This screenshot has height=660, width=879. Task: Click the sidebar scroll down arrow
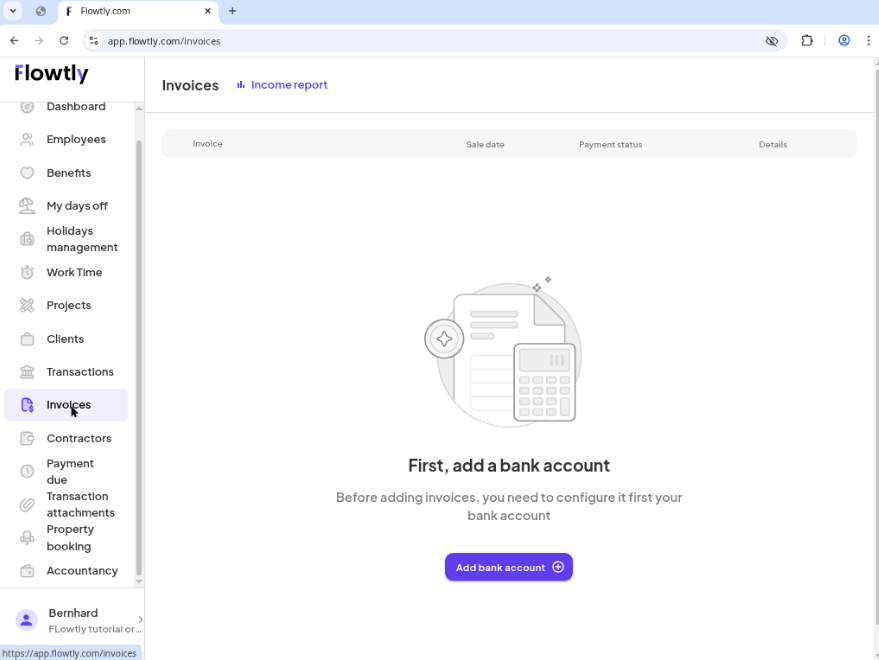(x=139, y=581)
